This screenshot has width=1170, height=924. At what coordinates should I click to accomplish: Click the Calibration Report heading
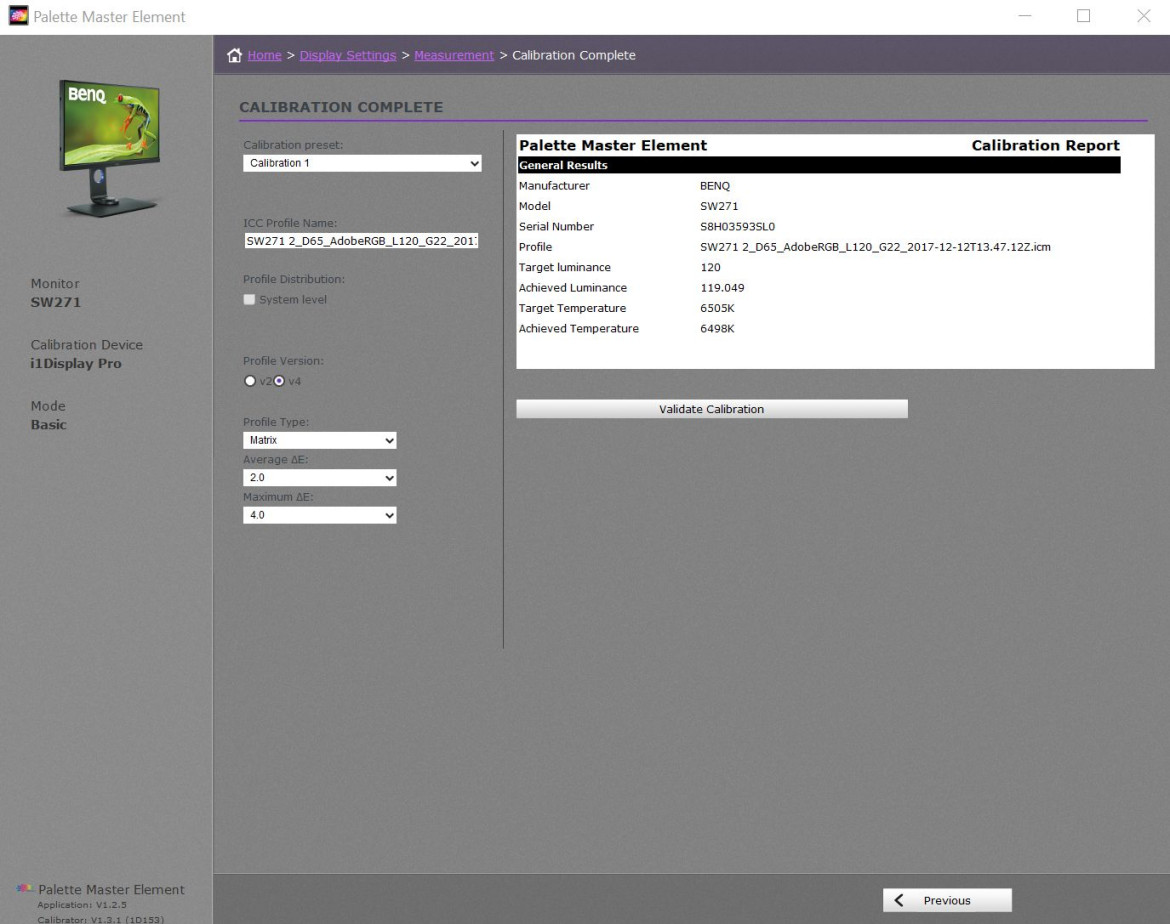(1045, 146)
